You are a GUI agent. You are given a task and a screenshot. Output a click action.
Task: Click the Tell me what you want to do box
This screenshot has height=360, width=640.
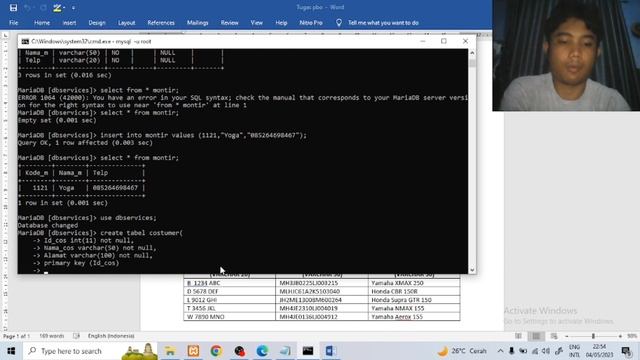pyautogui.click(x=383, y=23)
